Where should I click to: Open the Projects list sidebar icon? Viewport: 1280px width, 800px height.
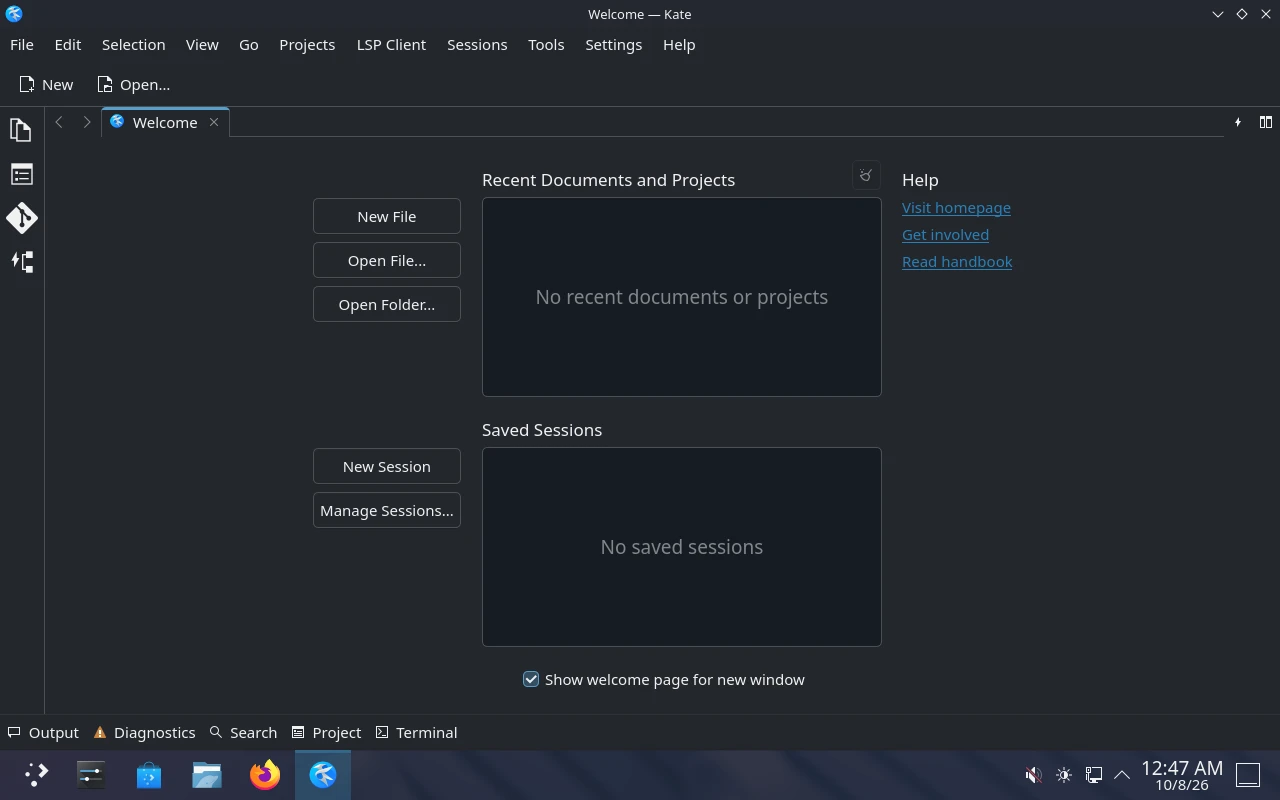pos(21,174)
